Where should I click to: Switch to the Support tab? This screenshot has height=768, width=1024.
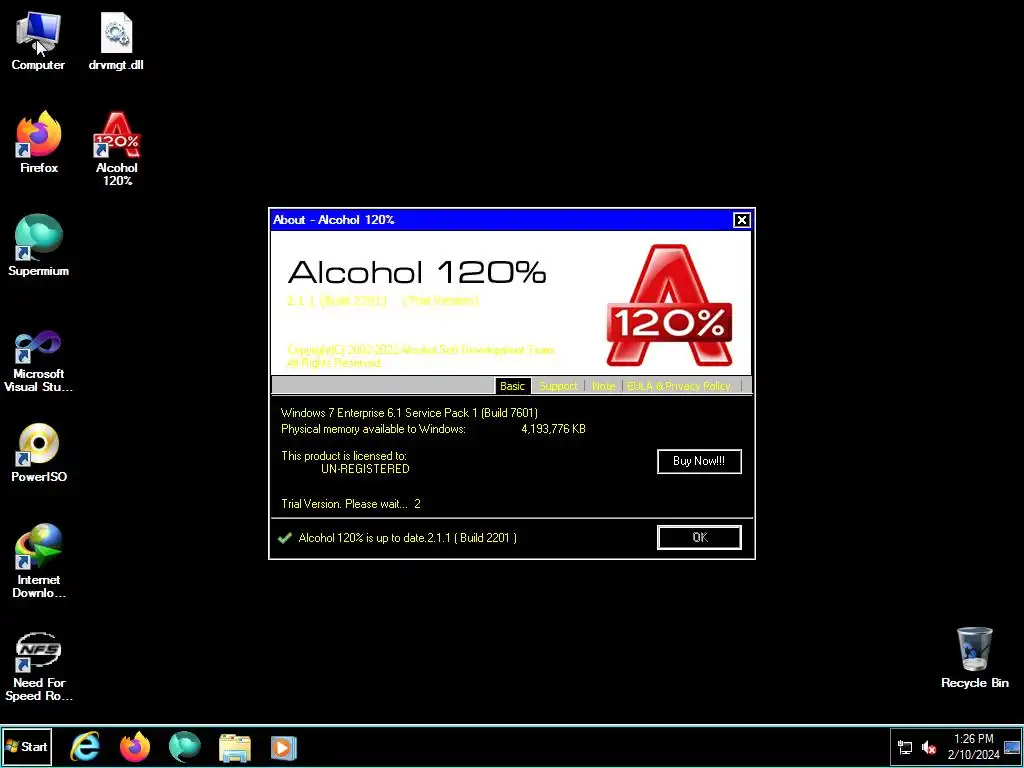click(x=558, y=386)
